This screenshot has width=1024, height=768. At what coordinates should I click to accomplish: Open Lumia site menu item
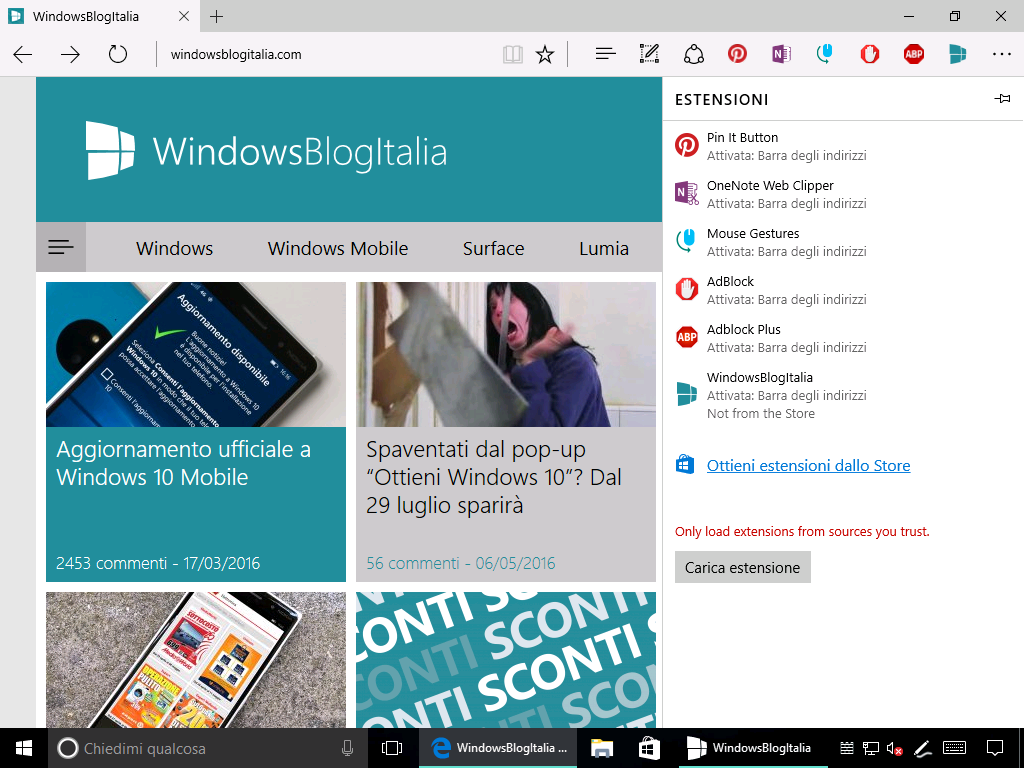[x=604, y=248]
